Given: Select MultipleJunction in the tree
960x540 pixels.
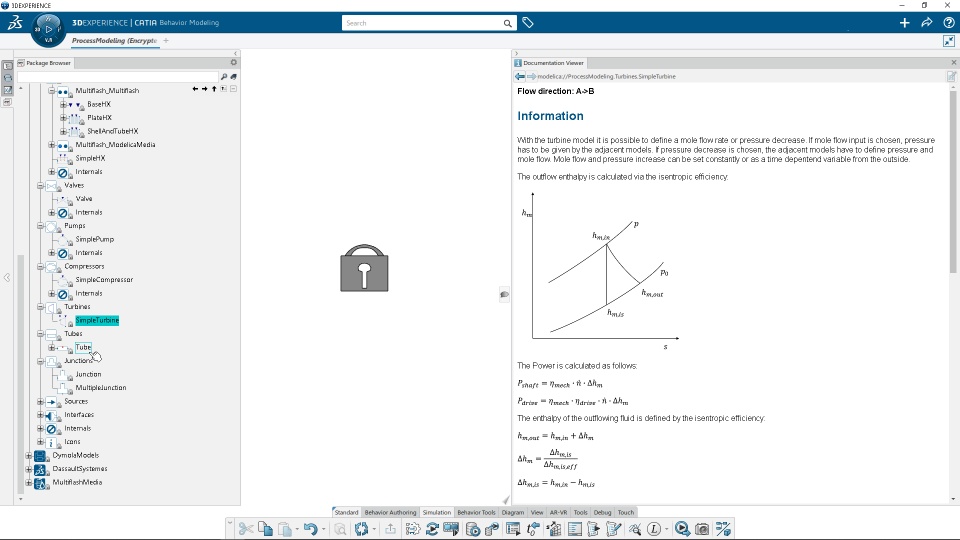Looking at the screenshot, I should (x=100, y=388).
